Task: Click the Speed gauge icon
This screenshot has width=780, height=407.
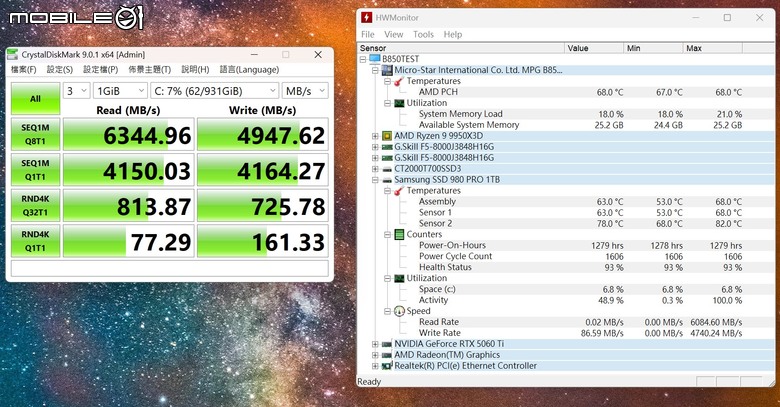Action: [x=399, y=311]
